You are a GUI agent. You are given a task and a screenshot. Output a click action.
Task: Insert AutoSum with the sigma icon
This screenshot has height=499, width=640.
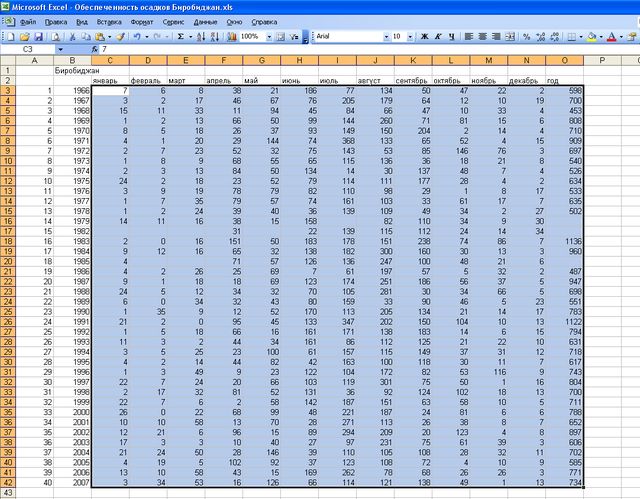coord(180,37)
